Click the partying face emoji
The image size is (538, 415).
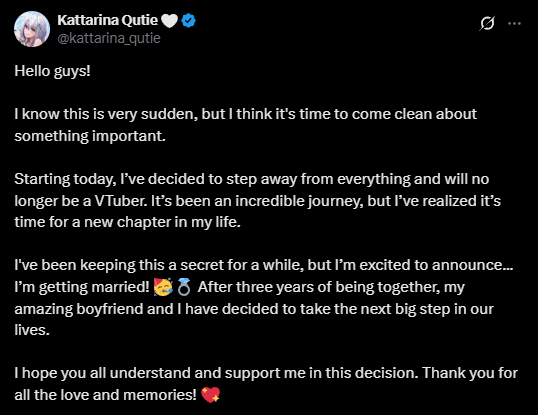click(163, 287)
